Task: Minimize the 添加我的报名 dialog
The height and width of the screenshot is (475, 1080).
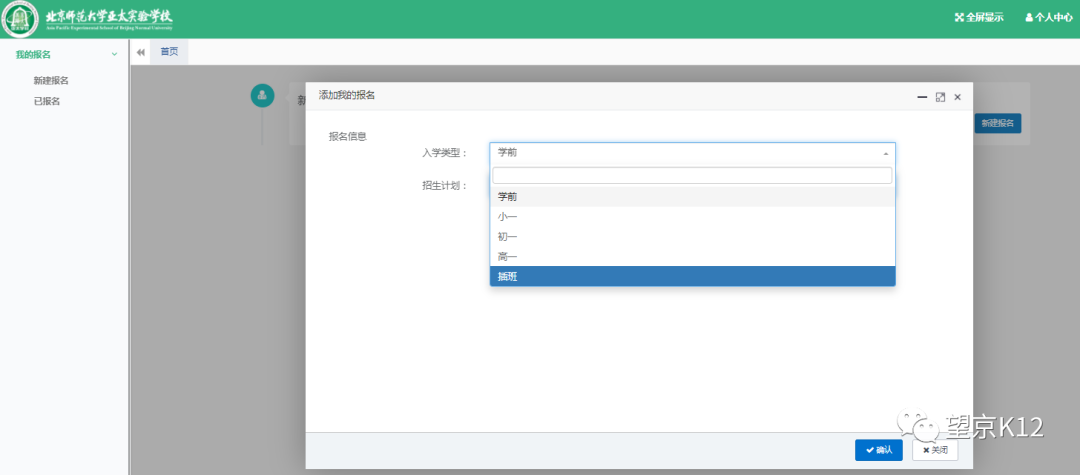Action: (x=922, y=97)
